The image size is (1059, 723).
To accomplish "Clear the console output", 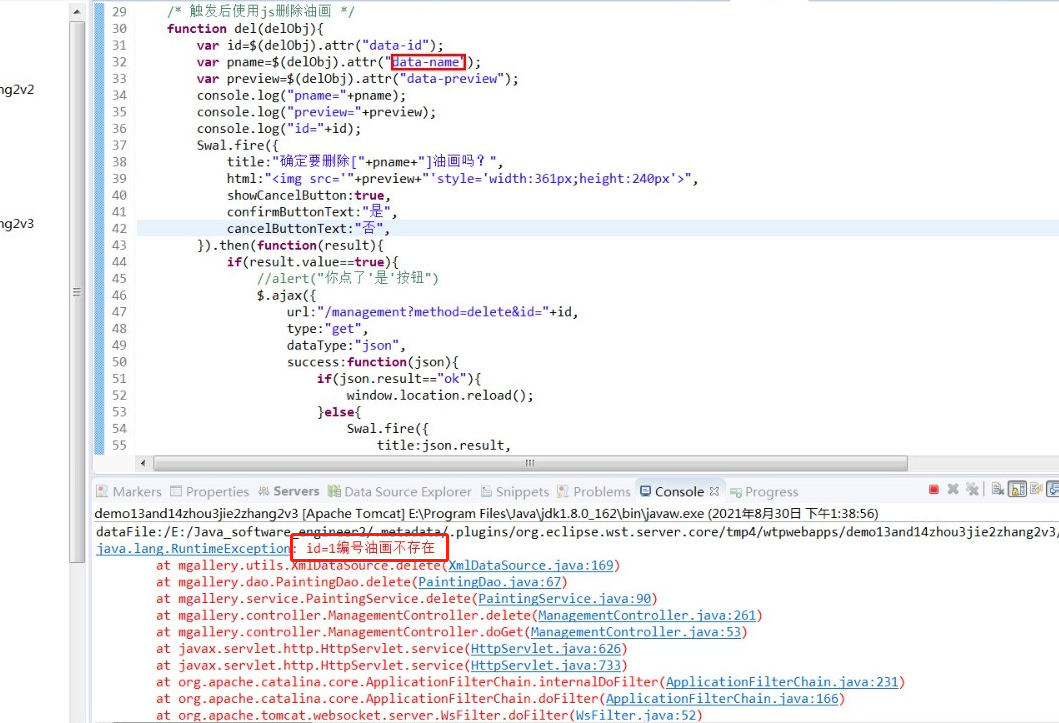I will click(x=998, y=489).
